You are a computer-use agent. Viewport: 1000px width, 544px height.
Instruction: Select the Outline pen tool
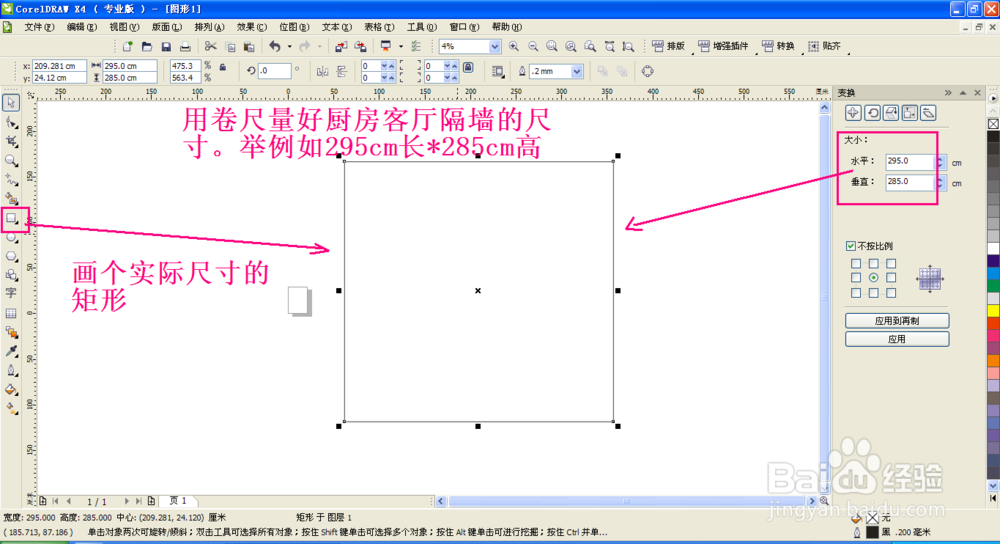click(11, 371)
